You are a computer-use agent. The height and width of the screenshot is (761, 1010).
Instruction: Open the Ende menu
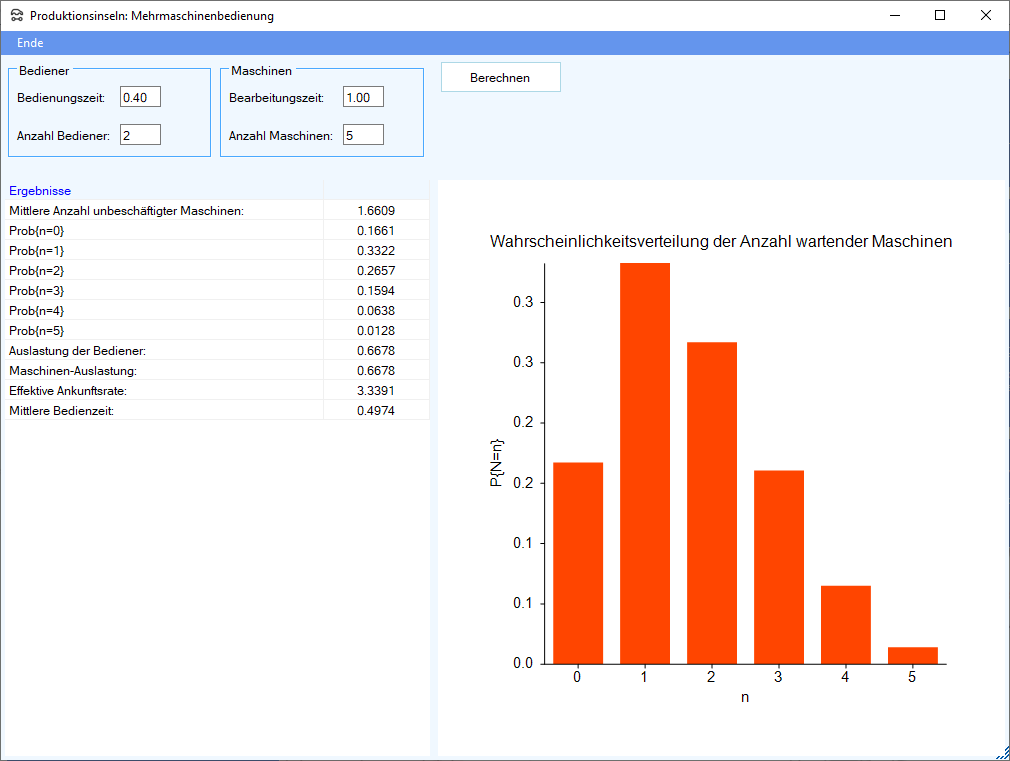pyautogui.click(x=30, y=43)
